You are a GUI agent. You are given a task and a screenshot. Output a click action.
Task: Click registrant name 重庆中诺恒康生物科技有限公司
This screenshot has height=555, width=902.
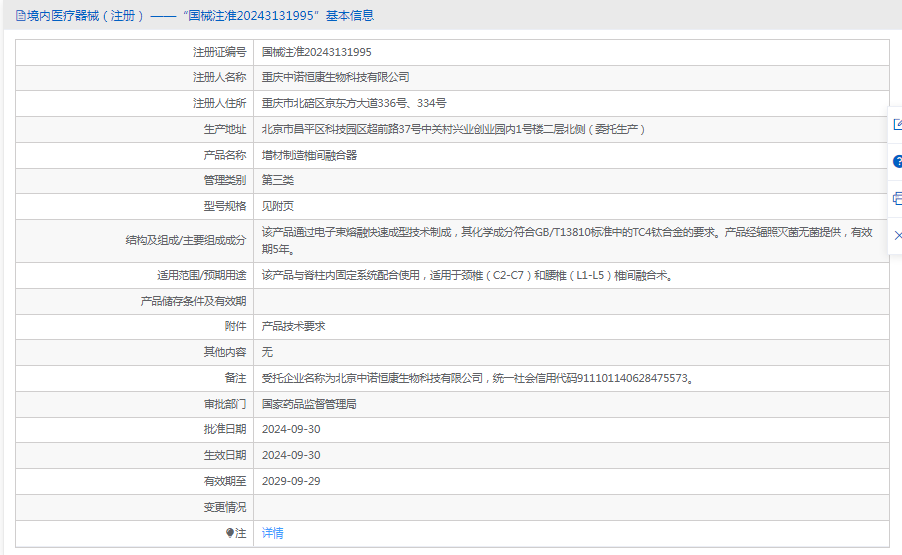[x=335, y=77]
